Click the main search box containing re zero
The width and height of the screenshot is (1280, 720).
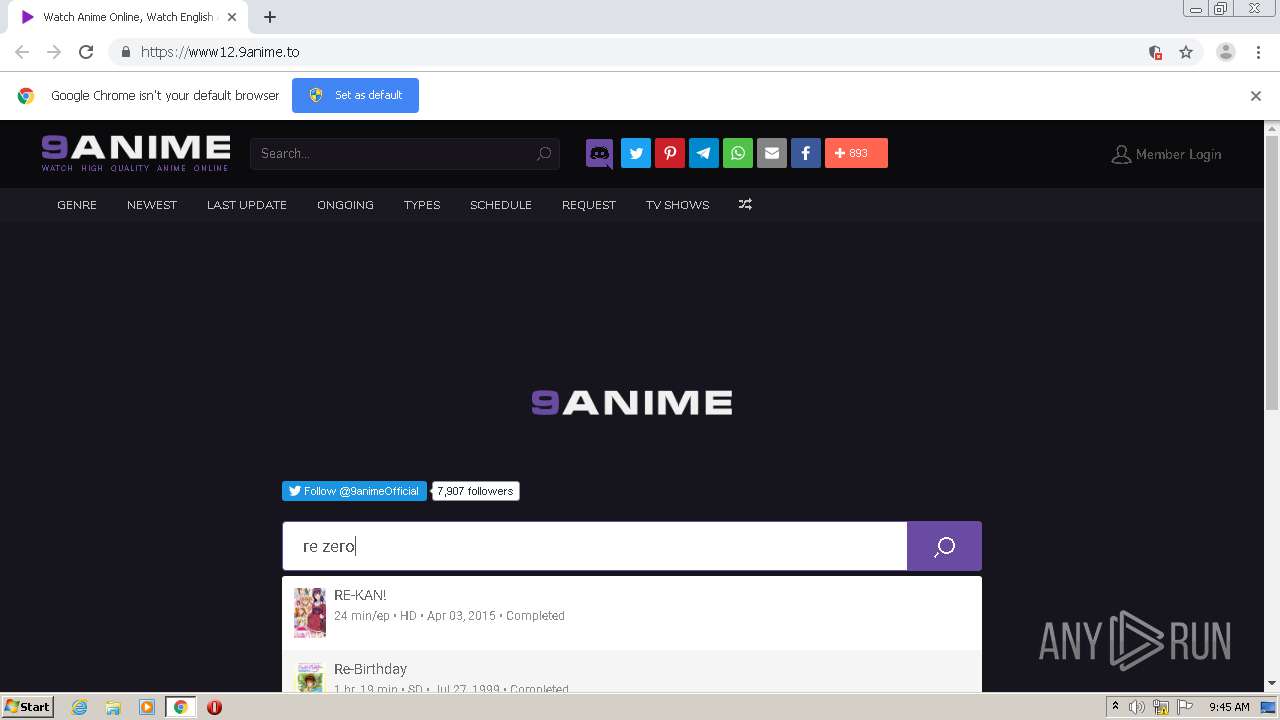(x=594, y=546)
